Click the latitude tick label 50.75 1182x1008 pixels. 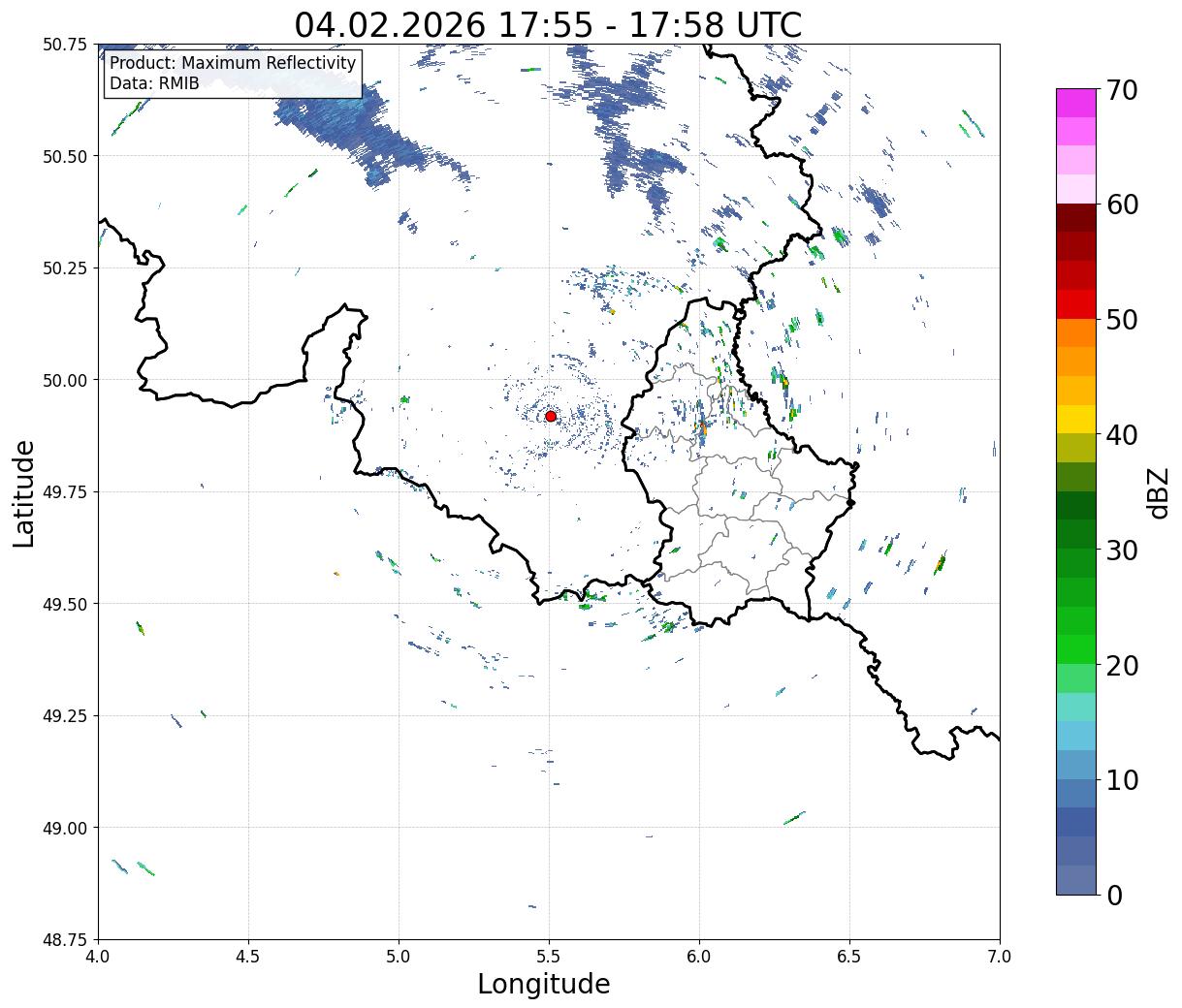click(x=65, y=45)
